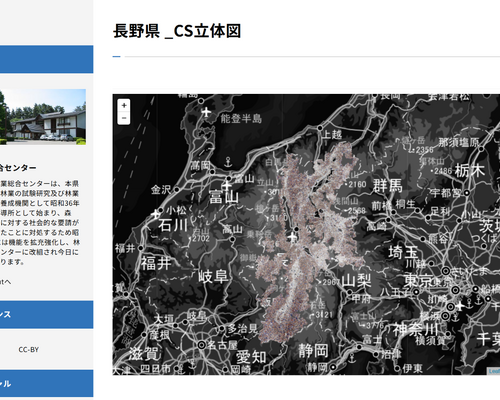Open the forestry center building photo
The image size is (500, 400).
pyautogui.click(x=43, y=117)
